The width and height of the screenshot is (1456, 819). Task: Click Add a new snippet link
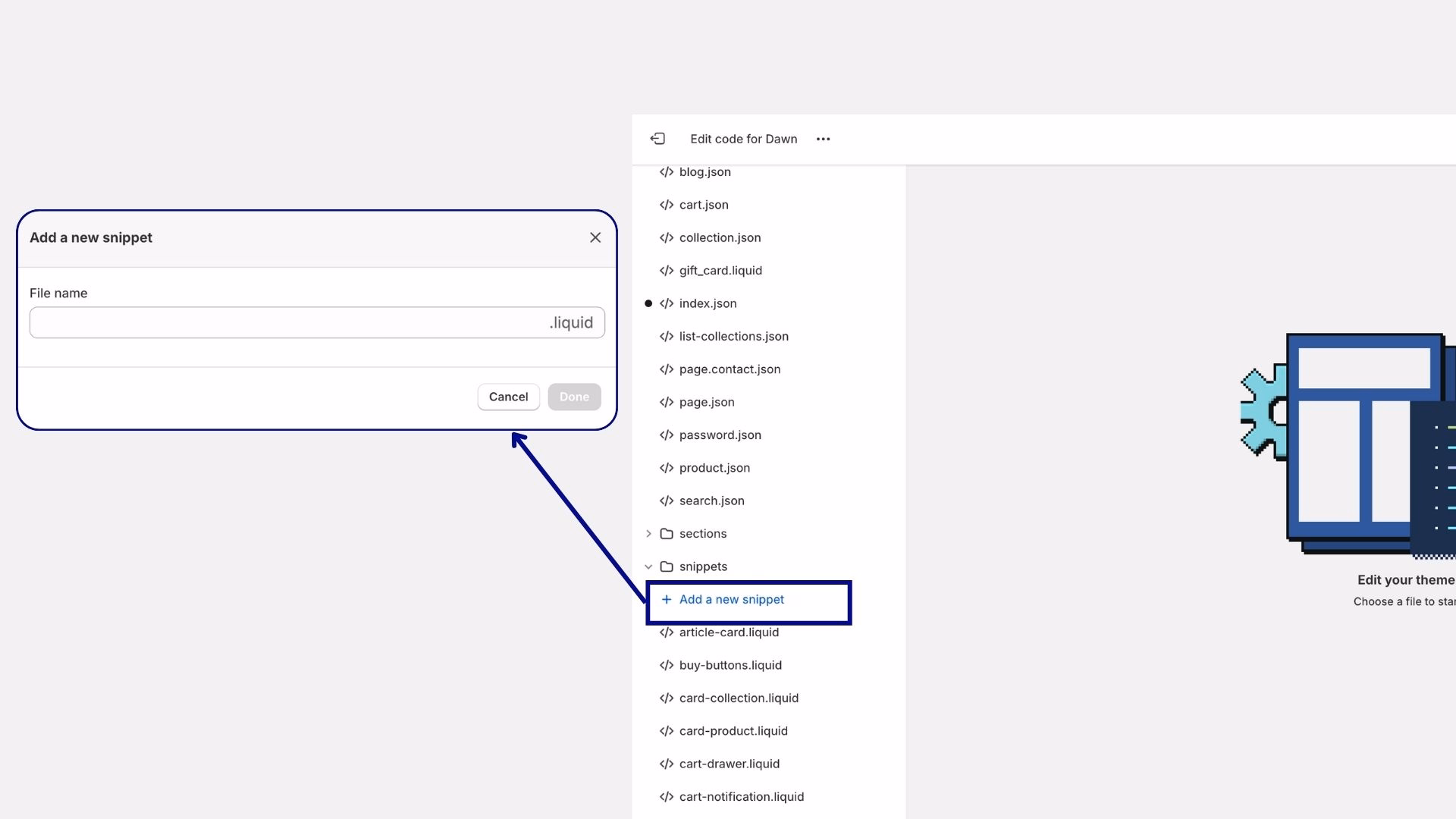(x=732, y=599)
